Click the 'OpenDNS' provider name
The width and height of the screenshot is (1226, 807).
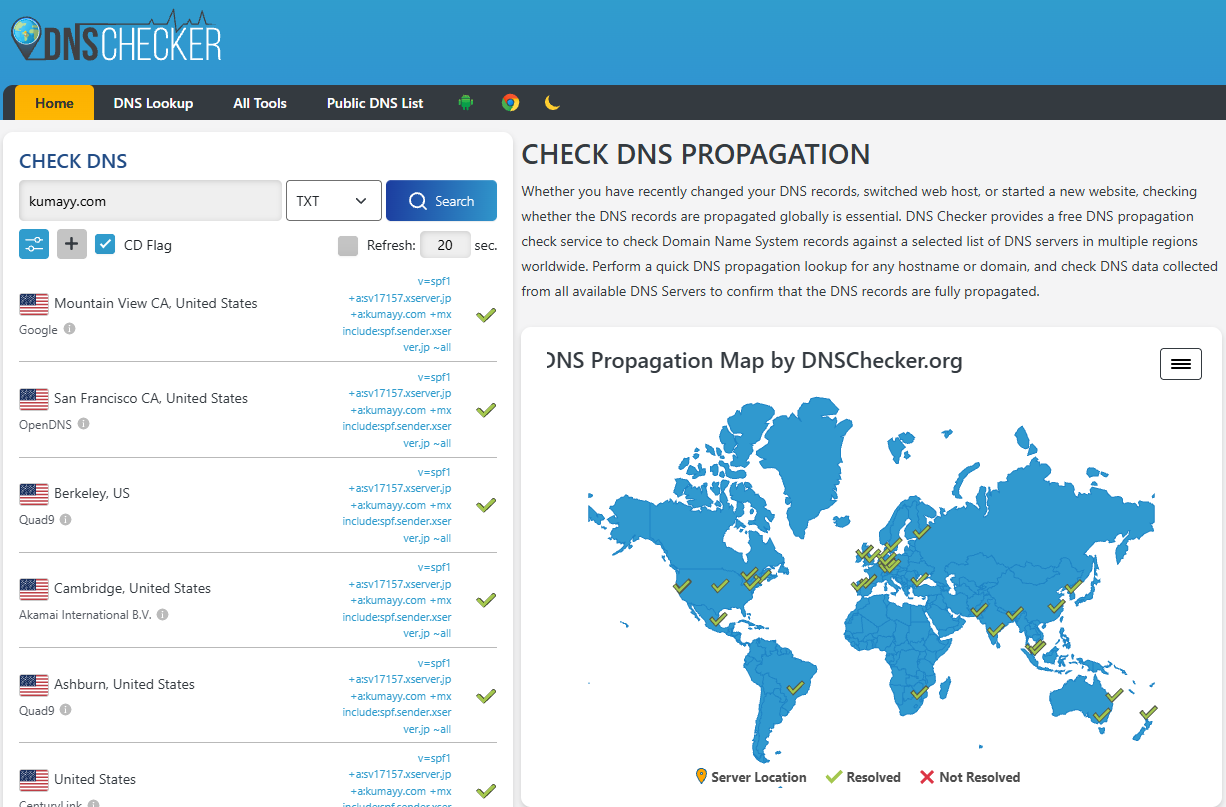[x=45, y=424]
